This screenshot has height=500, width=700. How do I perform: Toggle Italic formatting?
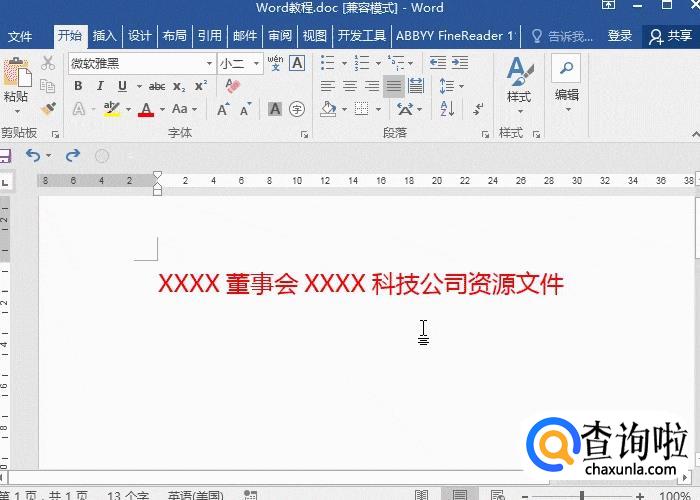(x=100, y=86)
